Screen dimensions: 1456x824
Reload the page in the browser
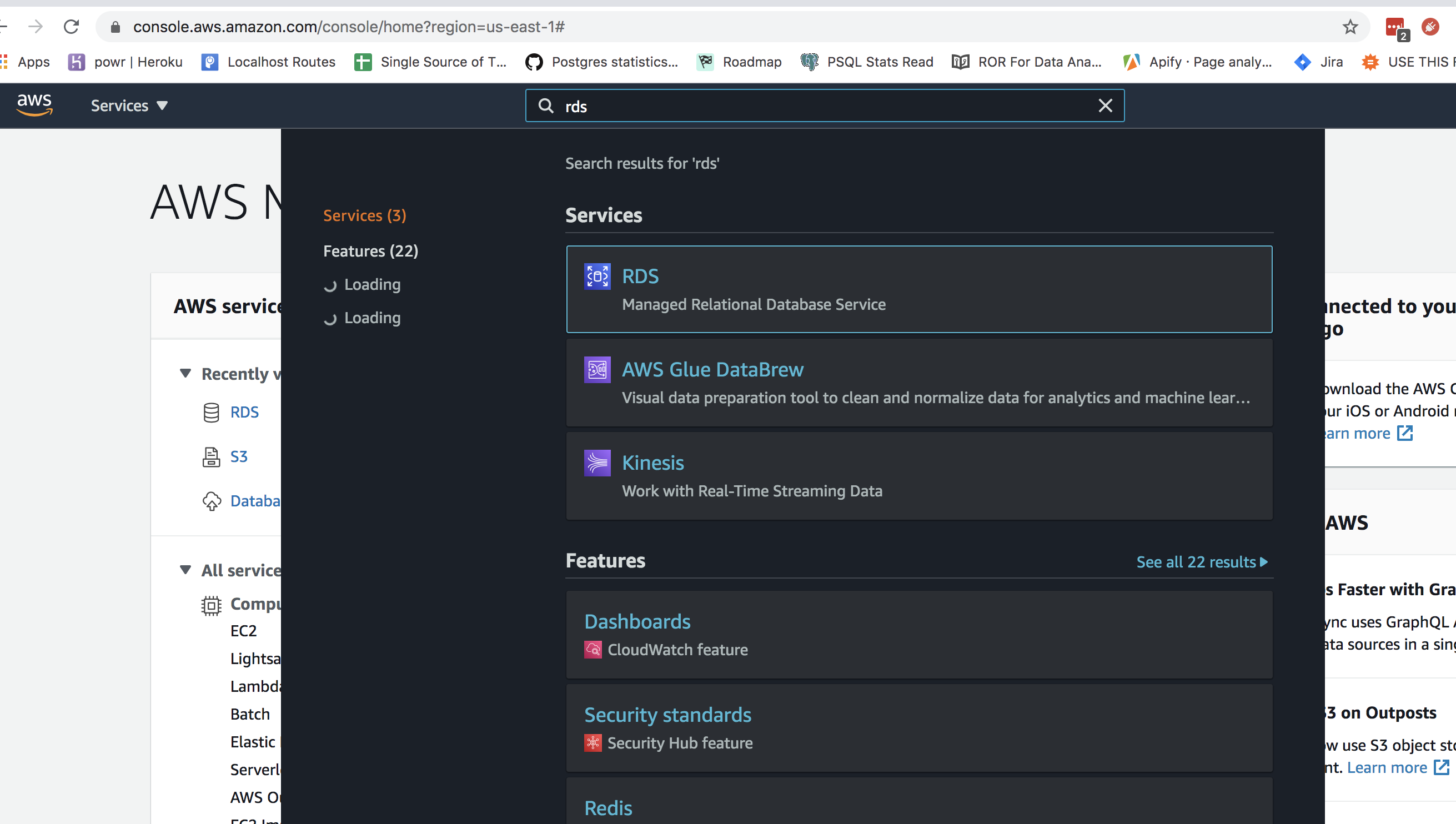click(x=71, y=27)
